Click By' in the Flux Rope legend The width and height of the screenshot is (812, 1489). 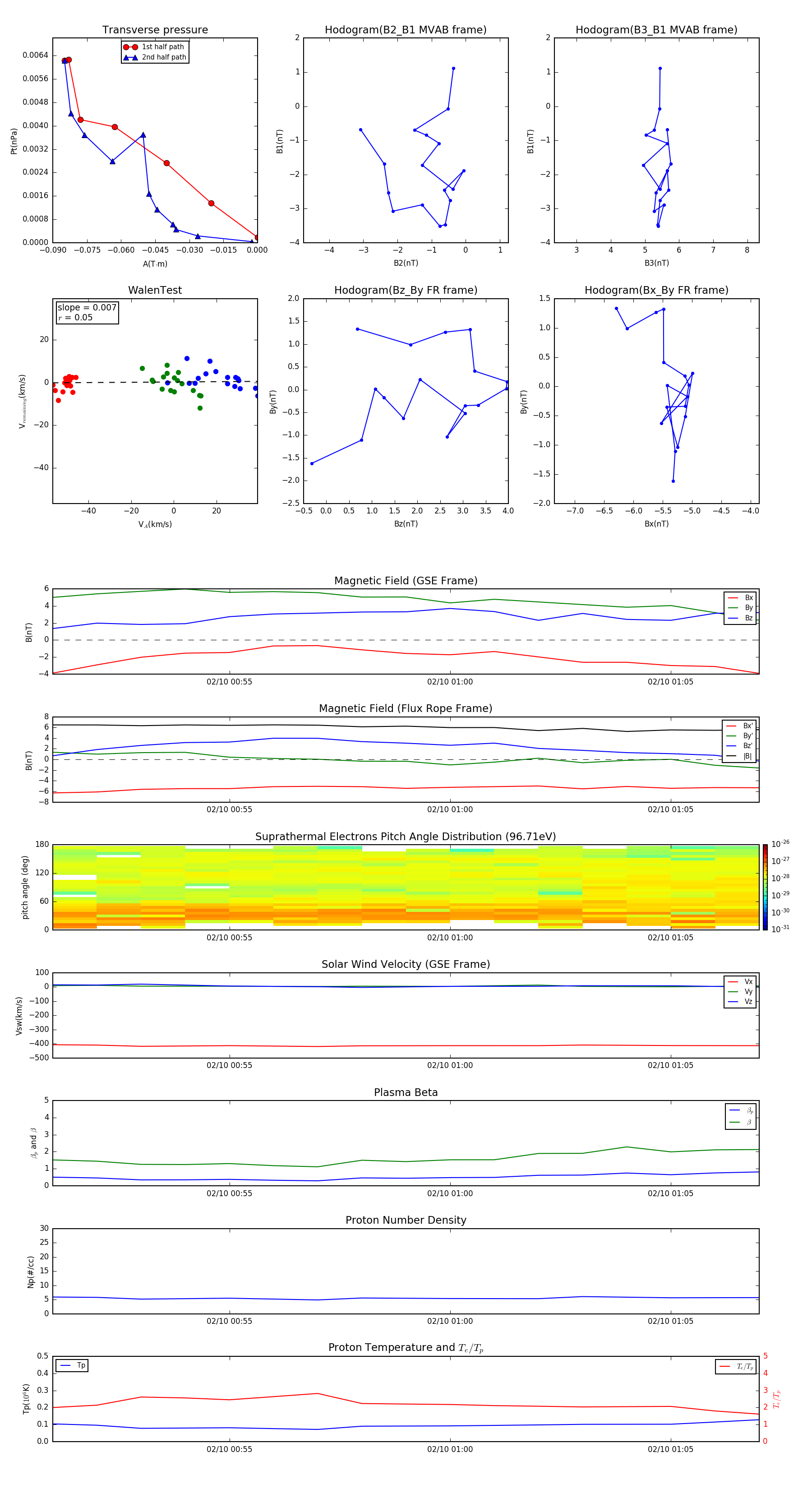coord(740,736)
